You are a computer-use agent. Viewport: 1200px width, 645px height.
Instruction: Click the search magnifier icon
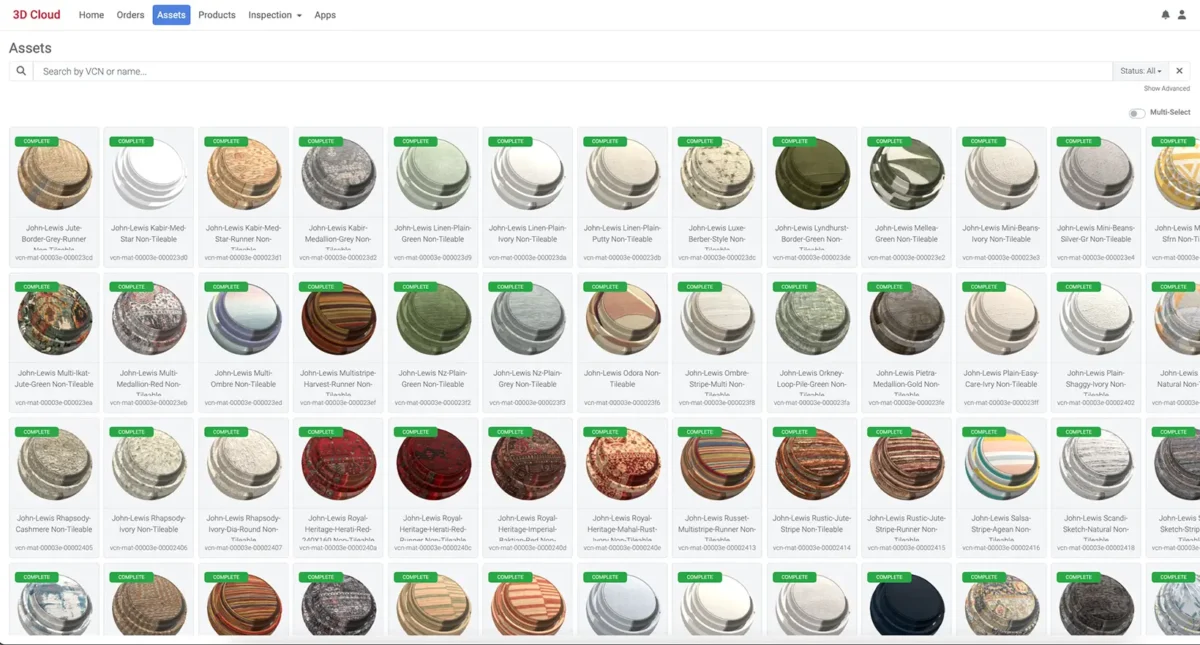click(20, 70)
